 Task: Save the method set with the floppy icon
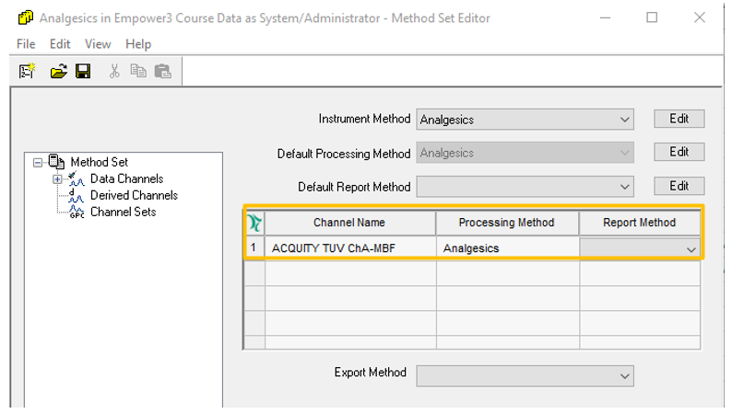(x=83, y=71)
